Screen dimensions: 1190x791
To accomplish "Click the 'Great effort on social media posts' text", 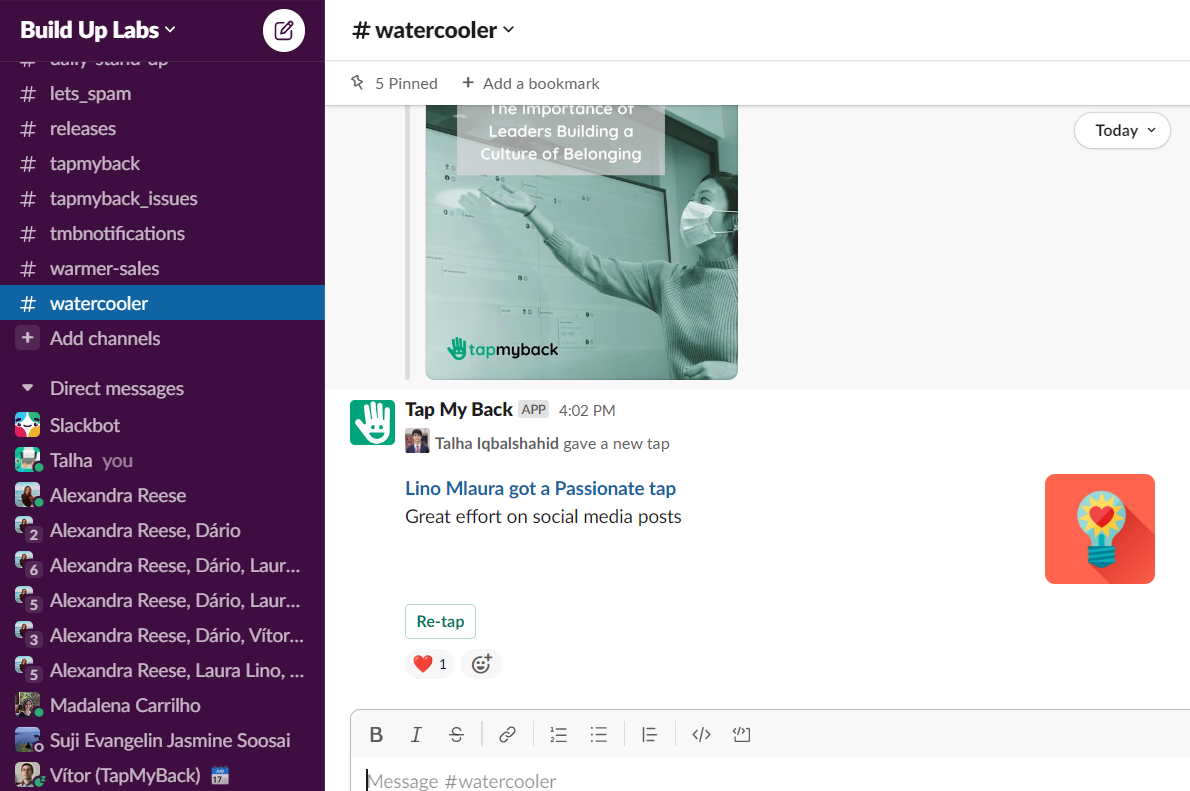I will [543, 516].
